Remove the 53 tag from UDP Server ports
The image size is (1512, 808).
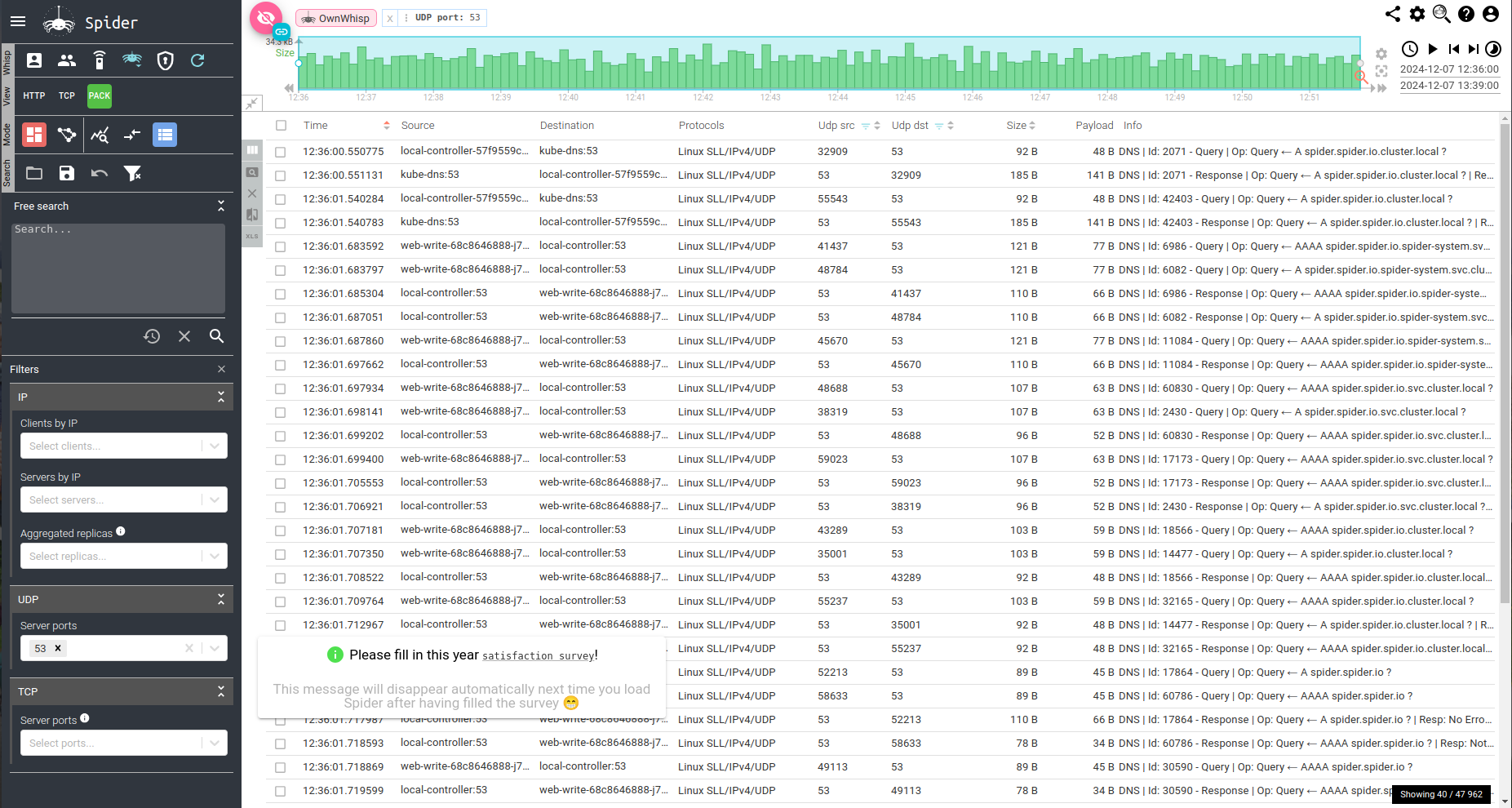[58, 648]
